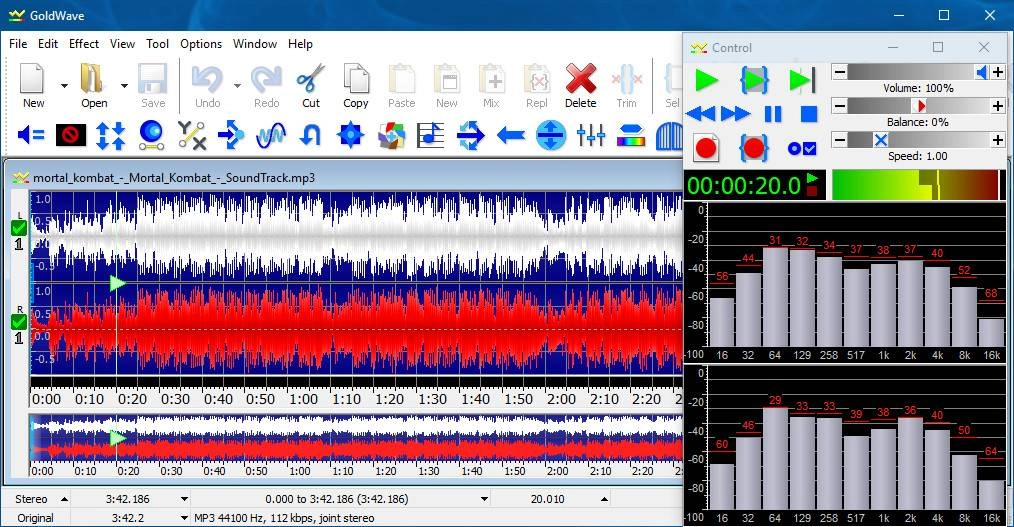The image size is (1014, 527).
Task: Open the Edit menu
Action: pyautogui.click(x=48, y=44)
